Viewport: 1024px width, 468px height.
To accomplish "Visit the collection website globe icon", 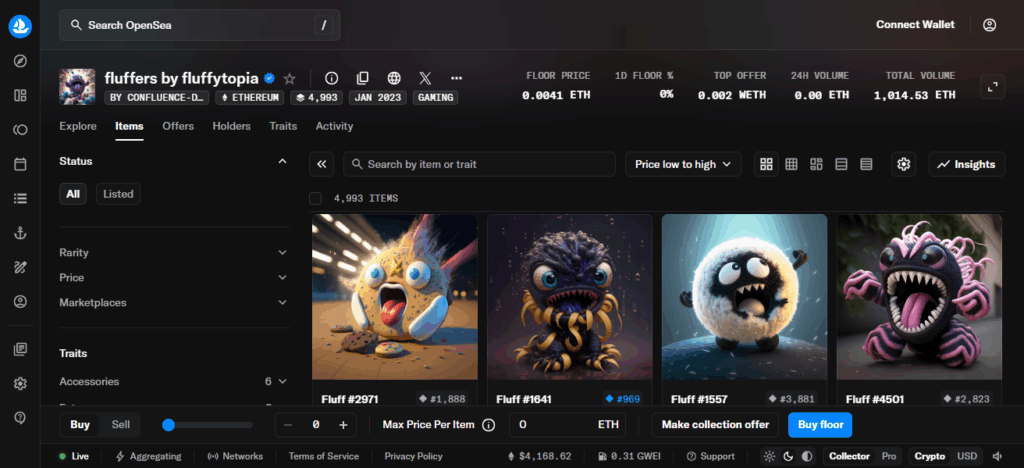I will tap(394, 78).
